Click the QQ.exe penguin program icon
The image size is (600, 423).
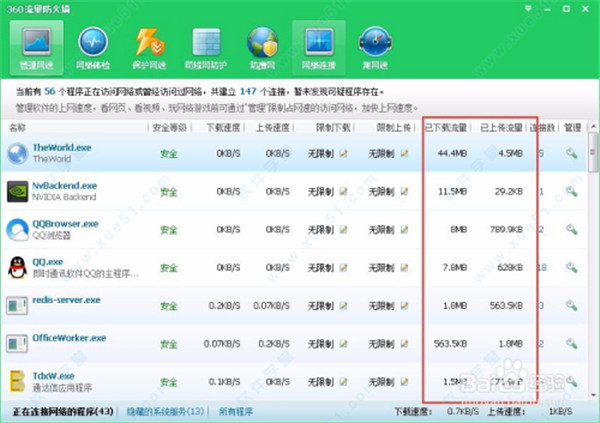coord(18,268)
